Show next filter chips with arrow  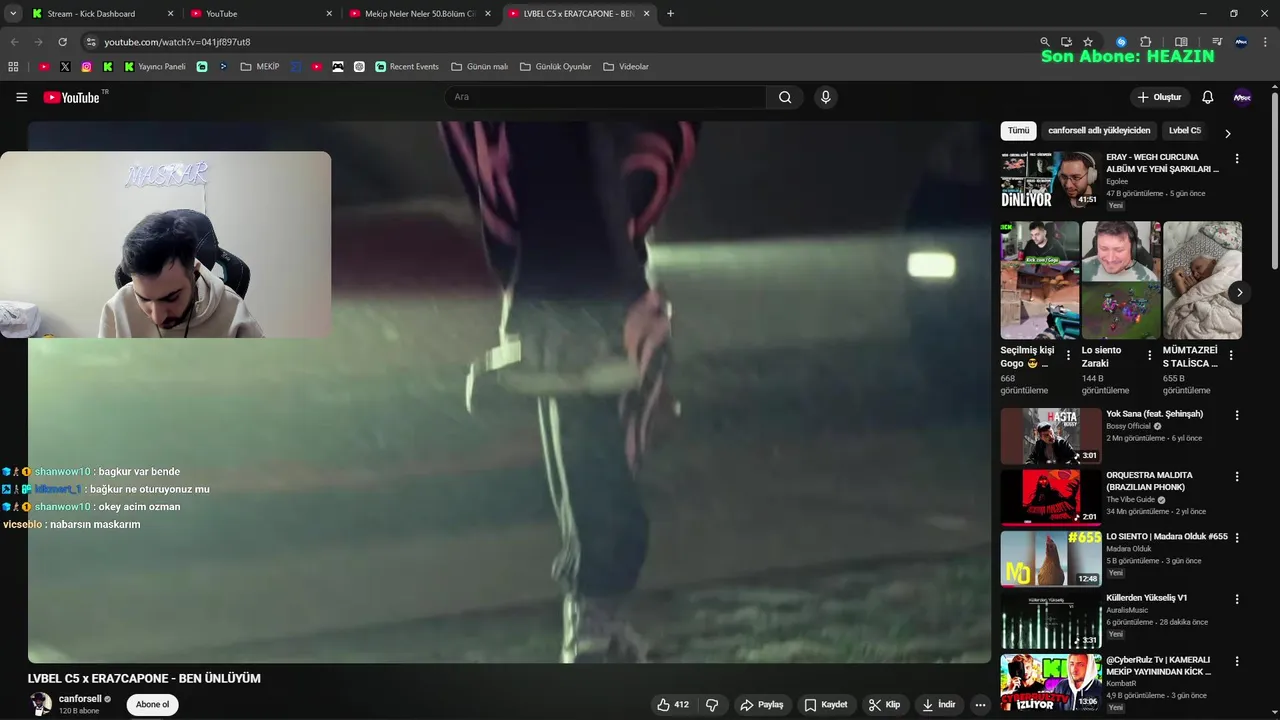click(x=1228, y=133)
